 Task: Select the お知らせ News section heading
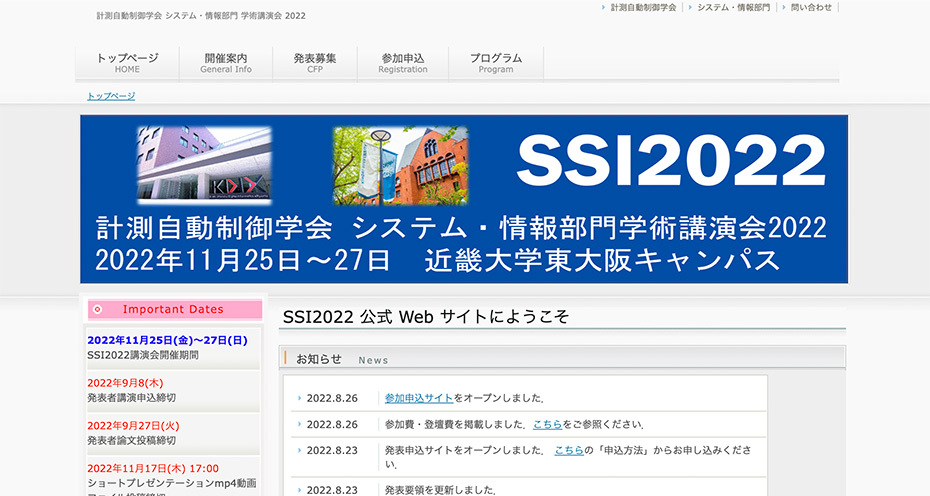[x=342, y=360]
